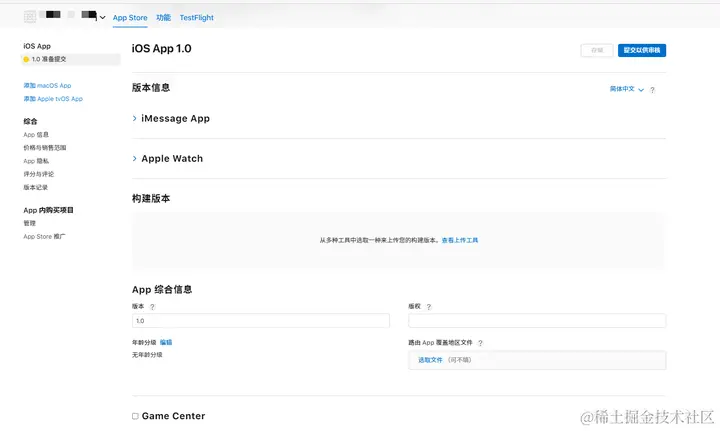Open the 简体中文 language dropdown

pyautogui.click(x=627, y=89)
